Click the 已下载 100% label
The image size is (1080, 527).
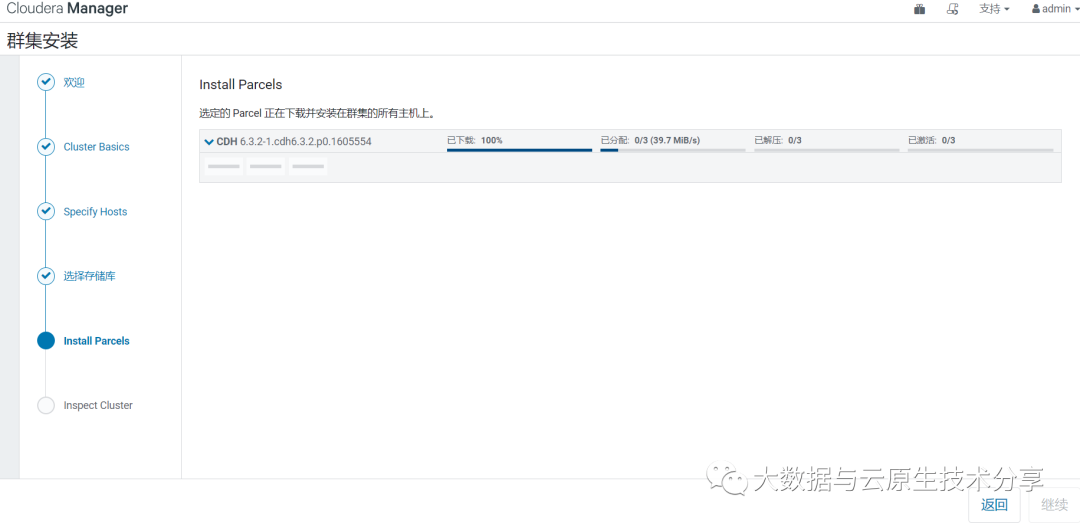[475, 140]
